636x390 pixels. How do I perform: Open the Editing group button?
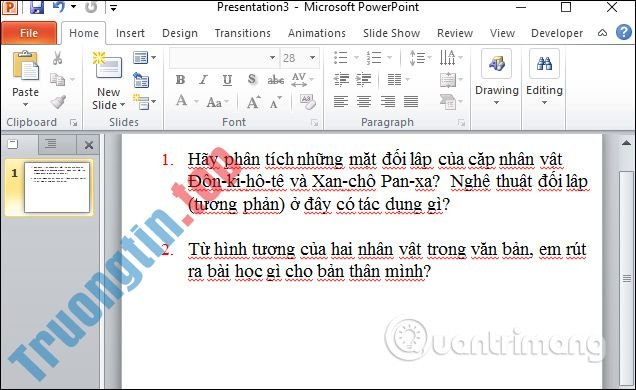click(x=544, y=77)
